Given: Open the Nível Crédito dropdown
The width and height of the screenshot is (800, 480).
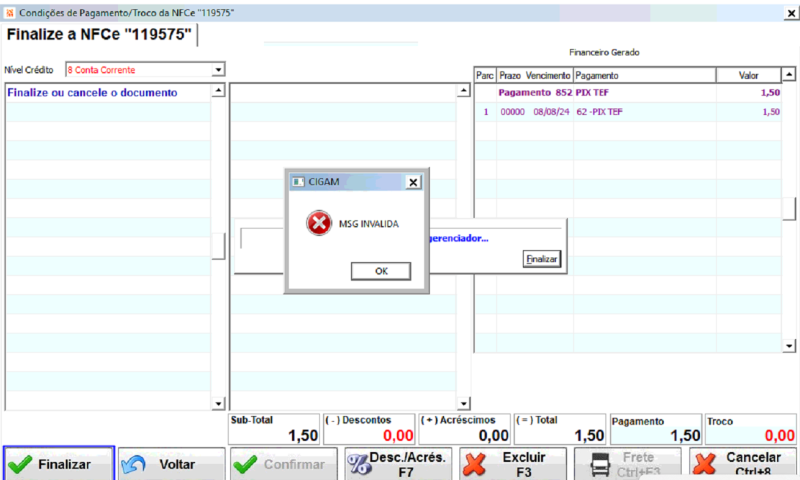Looking at the screenshot, I should point(218,69).
